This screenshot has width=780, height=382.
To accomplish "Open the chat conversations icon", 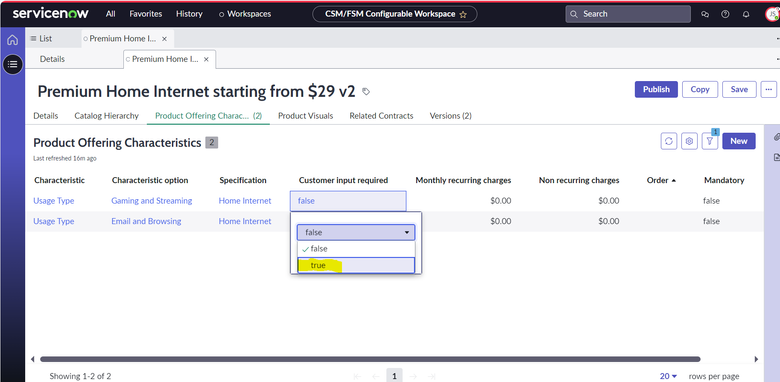I will click(704, 14).
